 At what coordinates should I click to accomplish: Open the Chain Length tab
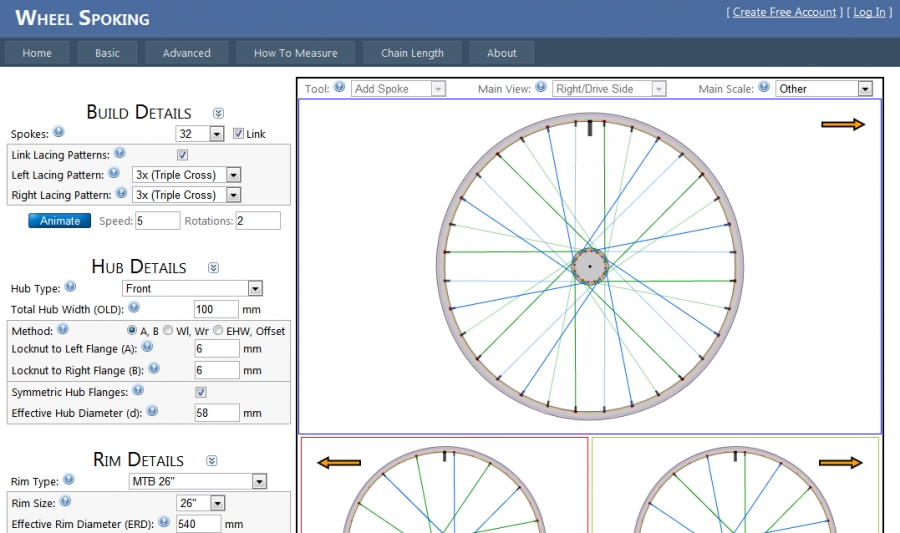point(412,53)
